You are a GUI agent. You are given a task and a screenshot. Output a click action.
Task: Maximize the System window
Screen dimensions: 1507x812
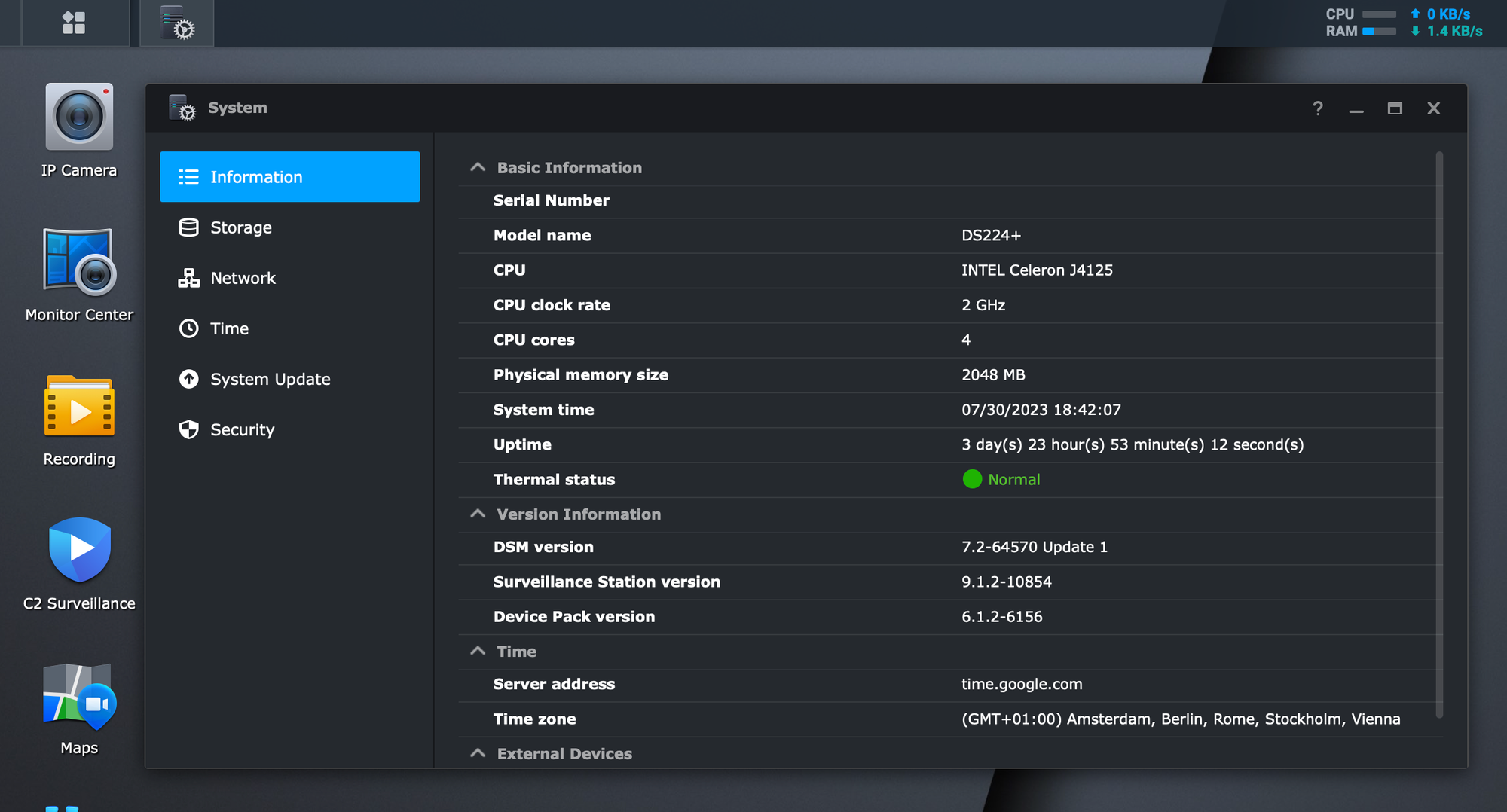click(x=1395, y=108)
